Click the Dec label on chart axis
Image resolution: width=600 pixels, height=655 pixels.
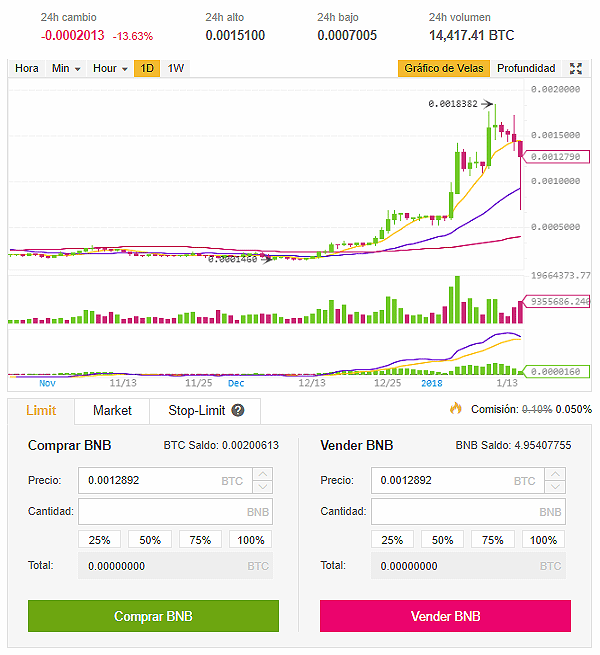(x=236, y=383)
